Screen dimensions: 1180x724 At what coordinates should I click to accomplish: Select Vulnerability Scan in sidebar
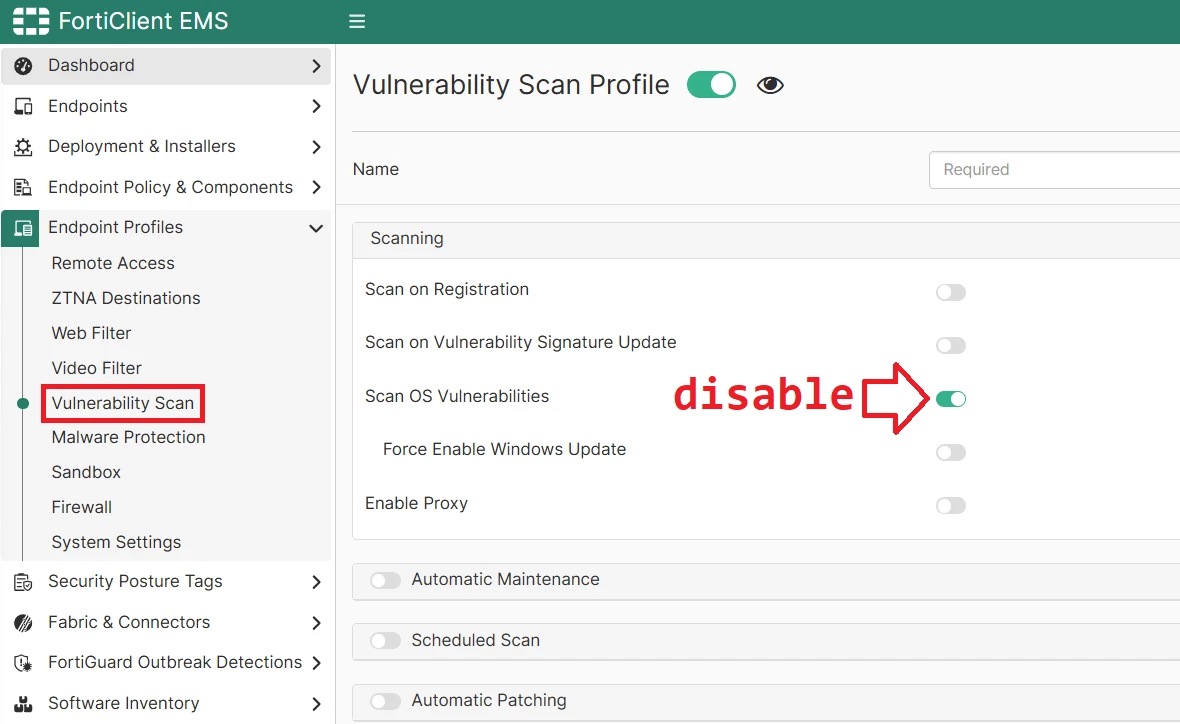coord(123,403)
